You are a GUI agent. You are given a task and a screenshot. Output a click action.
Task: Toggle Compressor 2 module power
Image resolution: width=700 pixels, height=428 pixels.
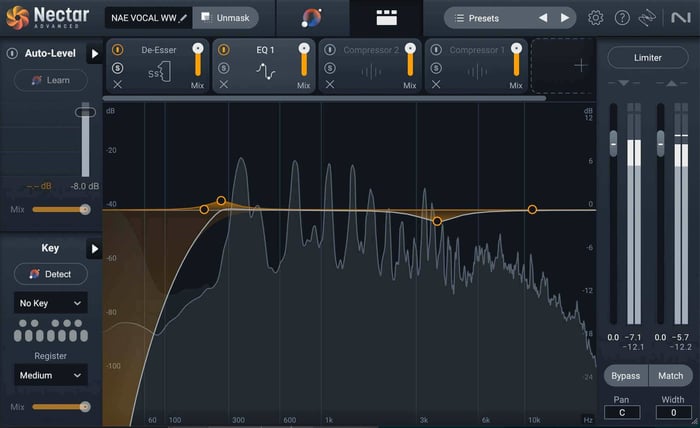pos(330,50)
